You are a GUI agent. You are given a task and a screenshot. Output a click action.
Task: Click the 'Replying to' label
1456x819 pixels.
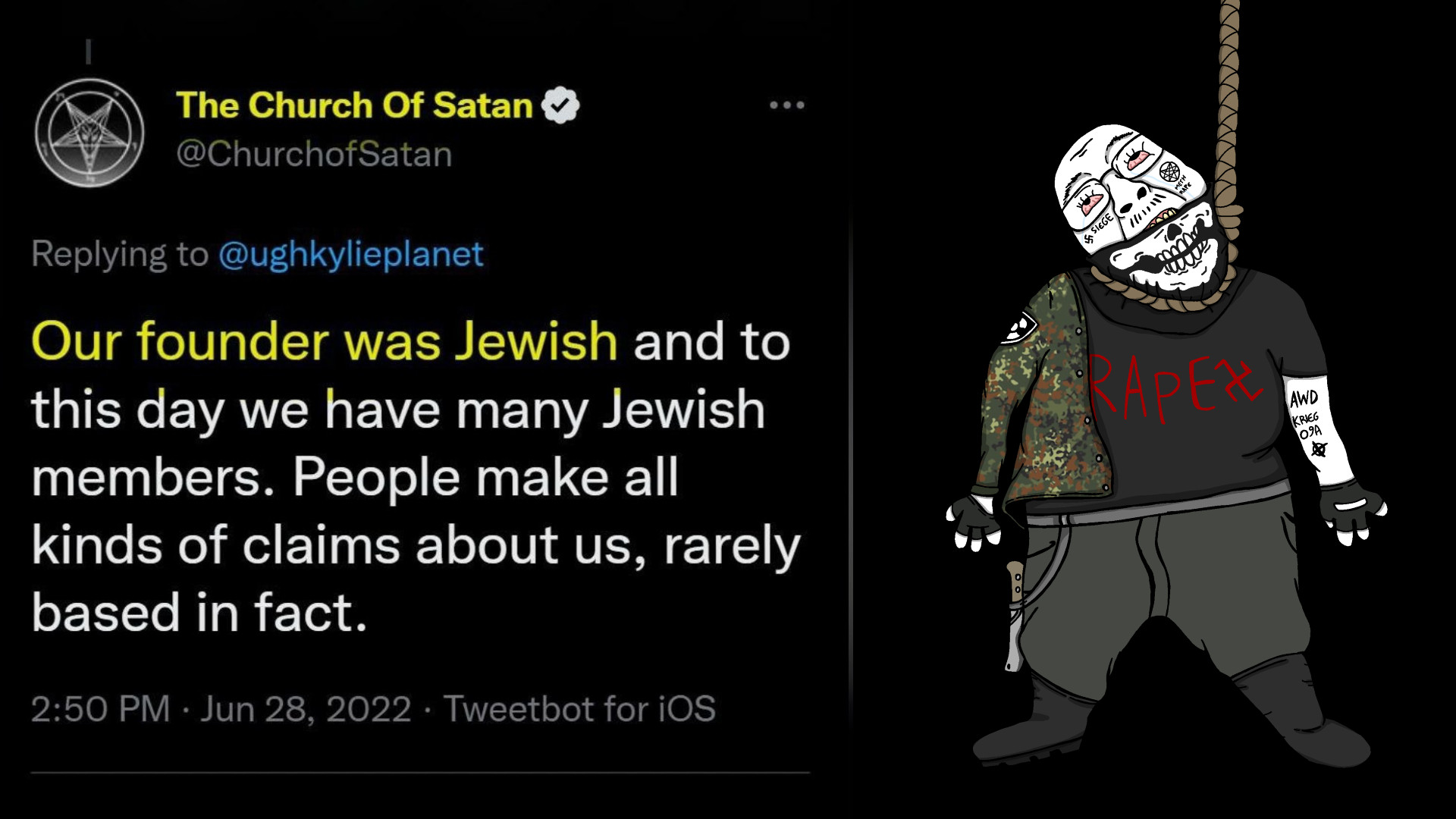(x=119, y=254)
